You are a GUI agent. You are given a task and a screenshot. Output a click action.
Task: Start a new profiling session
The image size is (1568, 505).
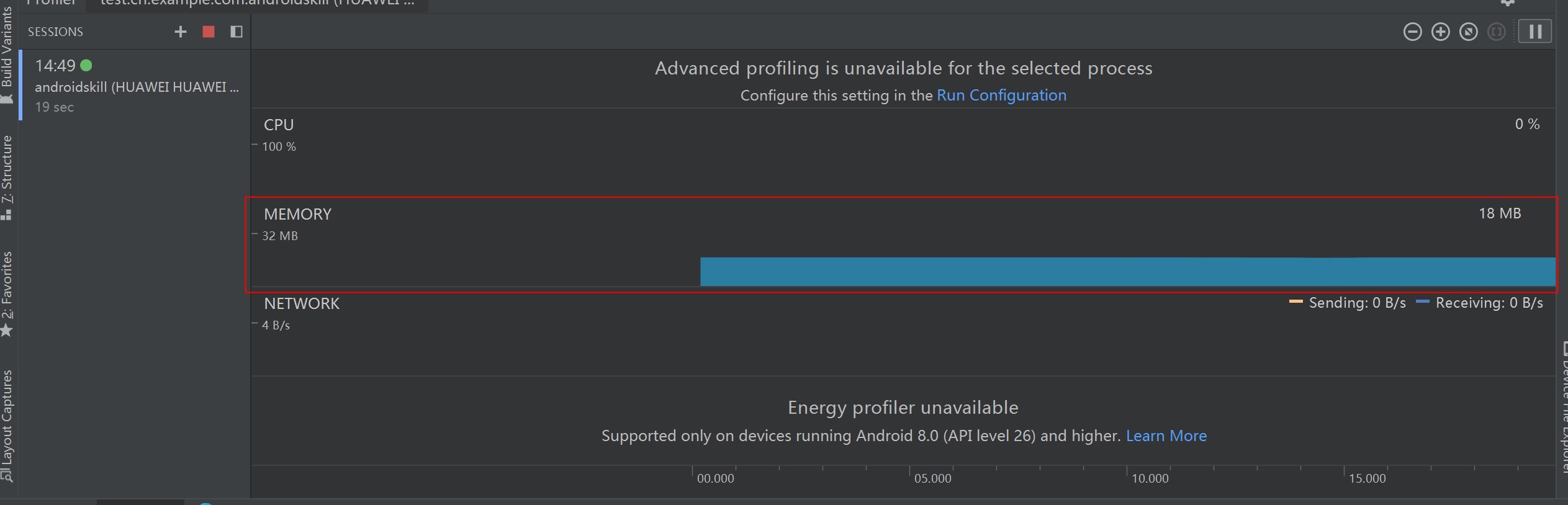point(180,32)
